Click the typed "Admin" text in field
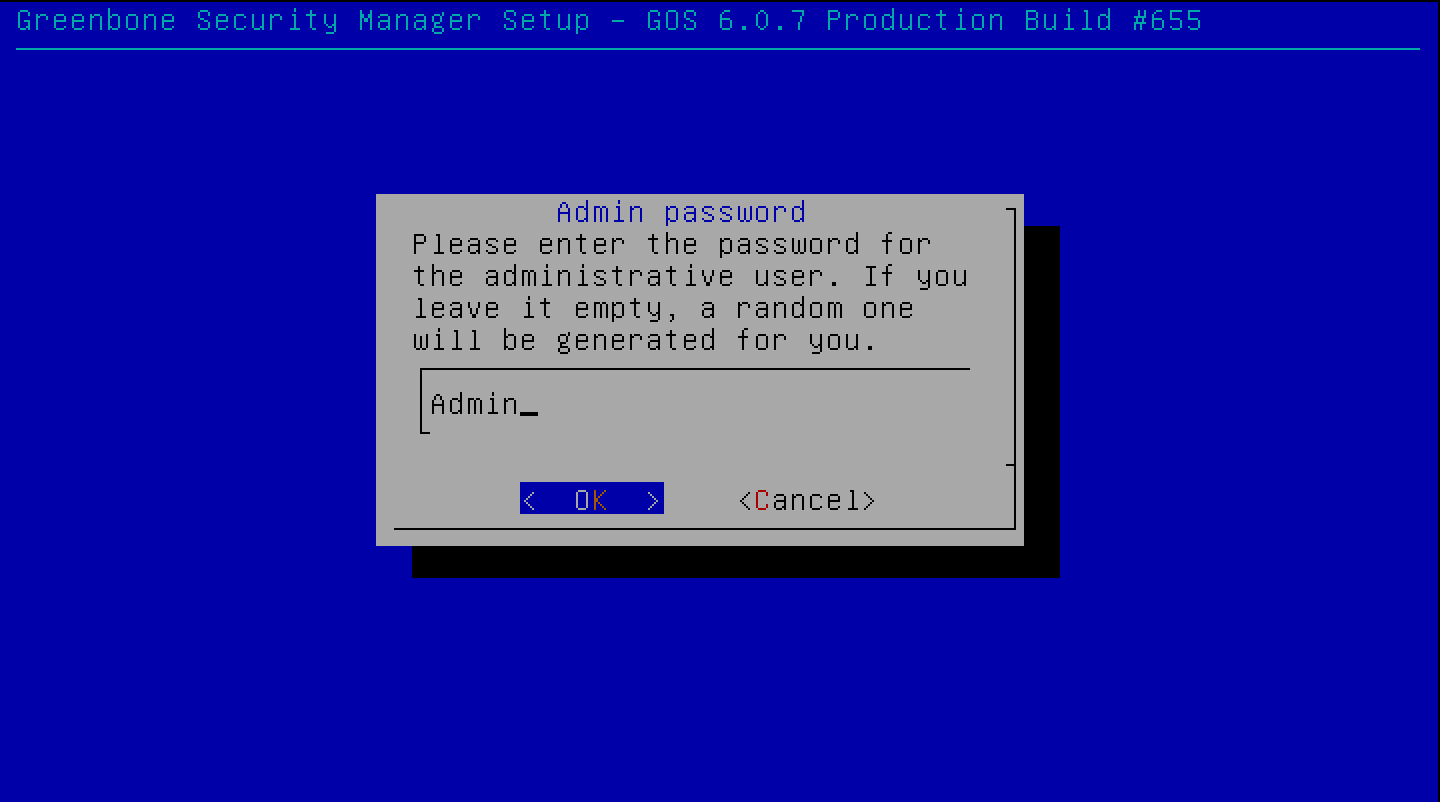 coord(475,403)
